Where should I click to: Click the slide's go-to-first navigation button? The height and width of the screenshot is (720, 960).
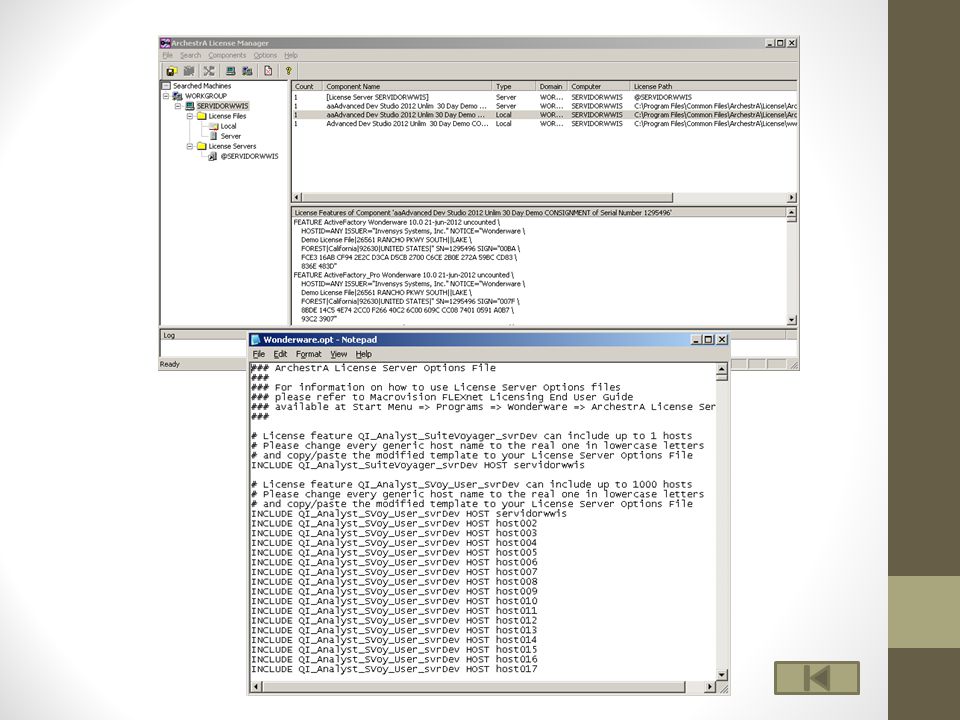point(817,678)
